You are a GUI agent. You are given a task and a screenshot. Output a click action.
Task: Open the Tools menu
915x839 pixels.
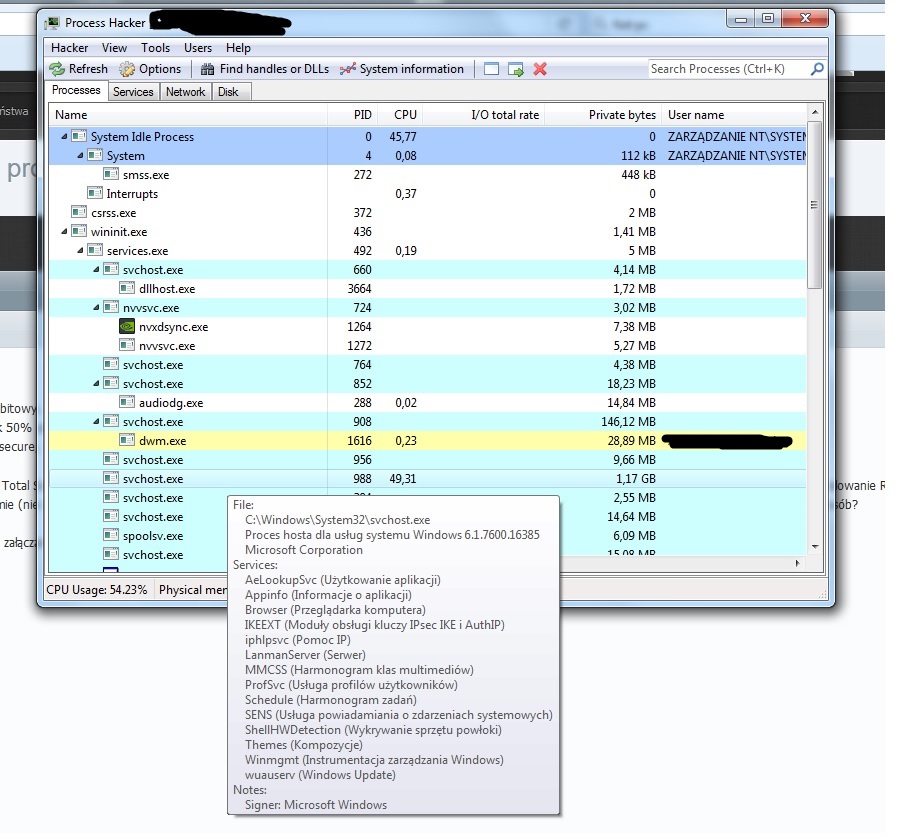(155, 48)
